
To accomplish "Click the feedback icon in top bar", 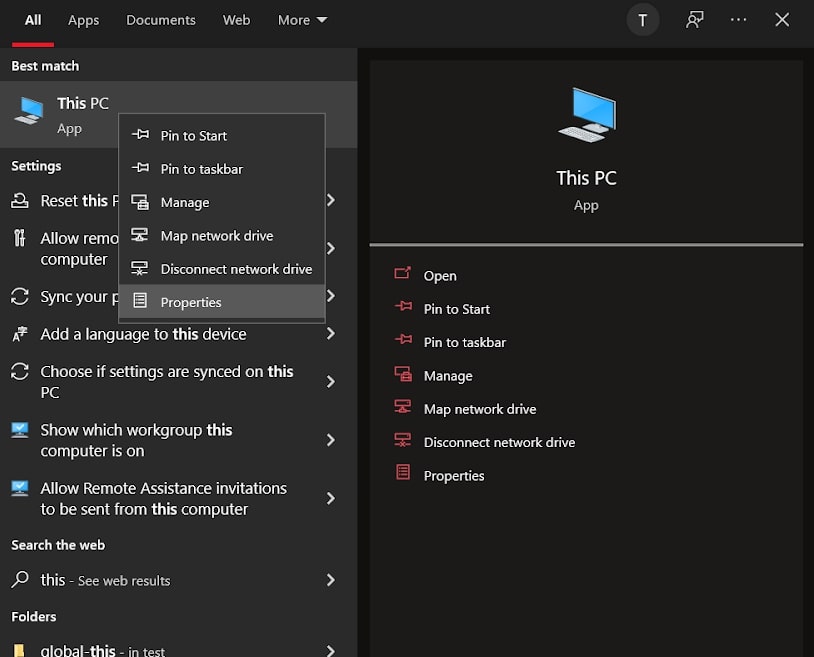I will [694, 20].
